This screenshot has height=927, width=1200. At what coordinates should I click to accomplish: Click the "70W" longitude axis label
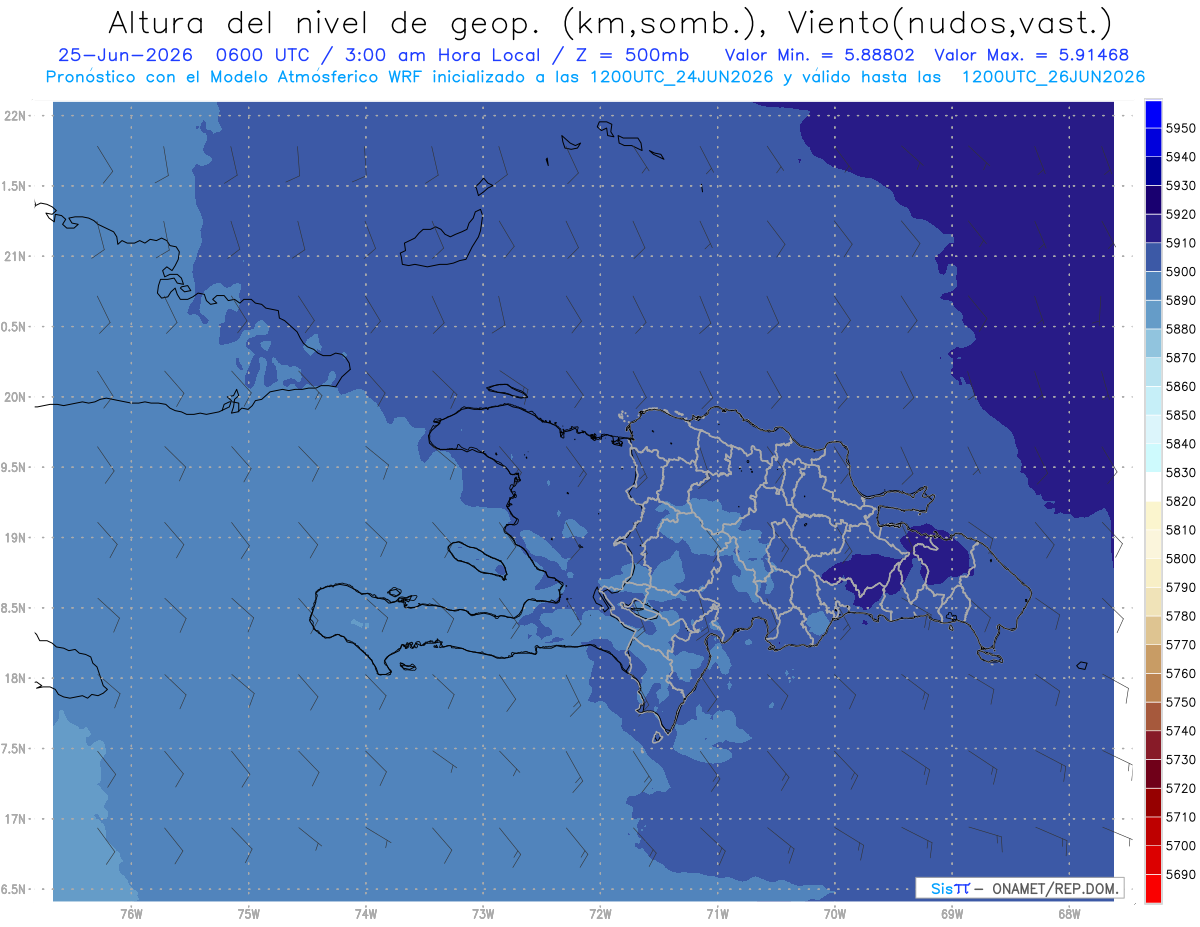pyautogui.click(x=835, y=914)
